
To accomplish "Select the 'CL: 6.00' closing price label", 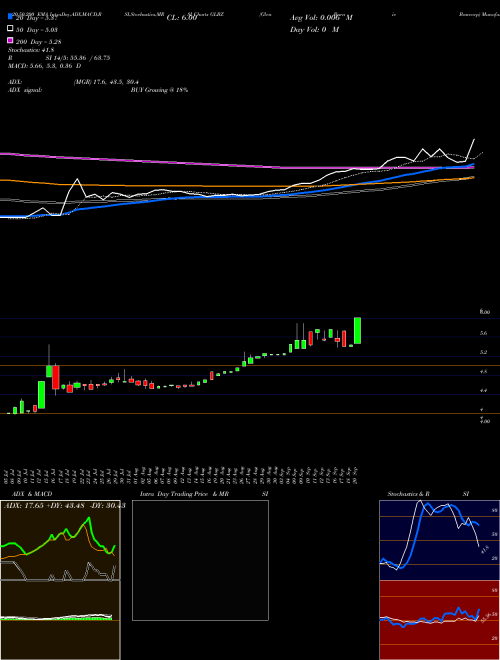I will [x=182, y=18].
